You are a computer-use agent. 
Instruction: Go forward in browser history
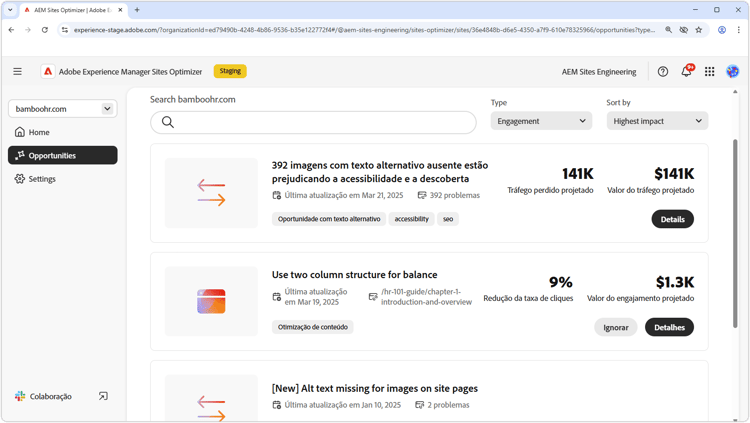(28, 30)
